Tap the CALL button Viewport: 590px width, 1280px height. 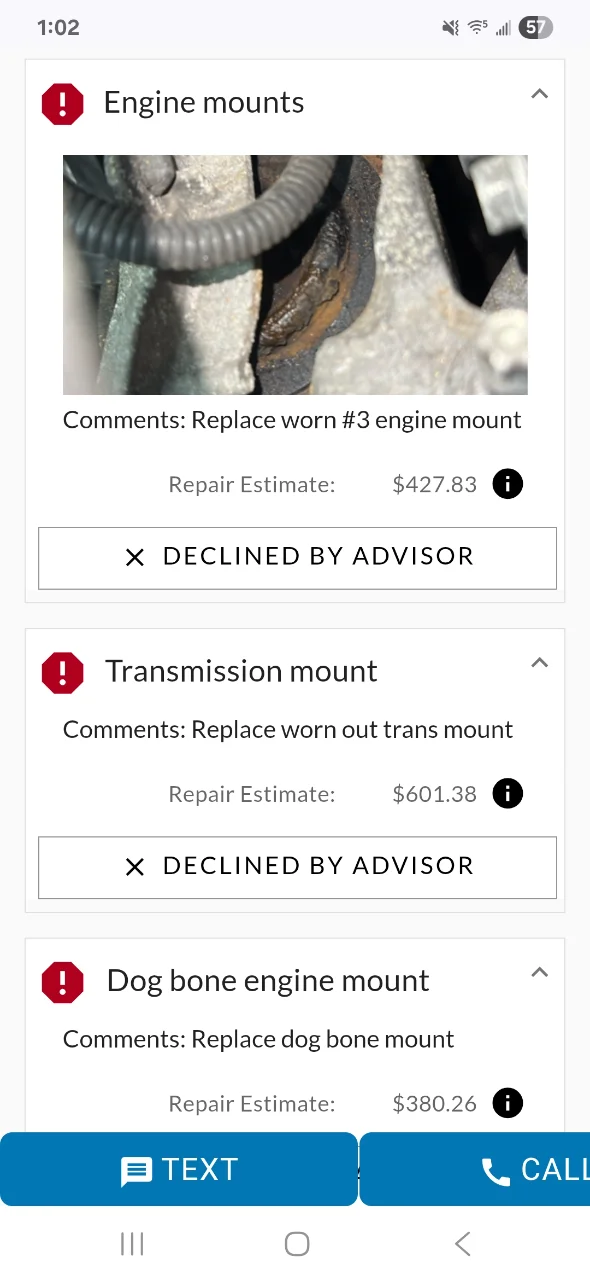click(475, 1169)
